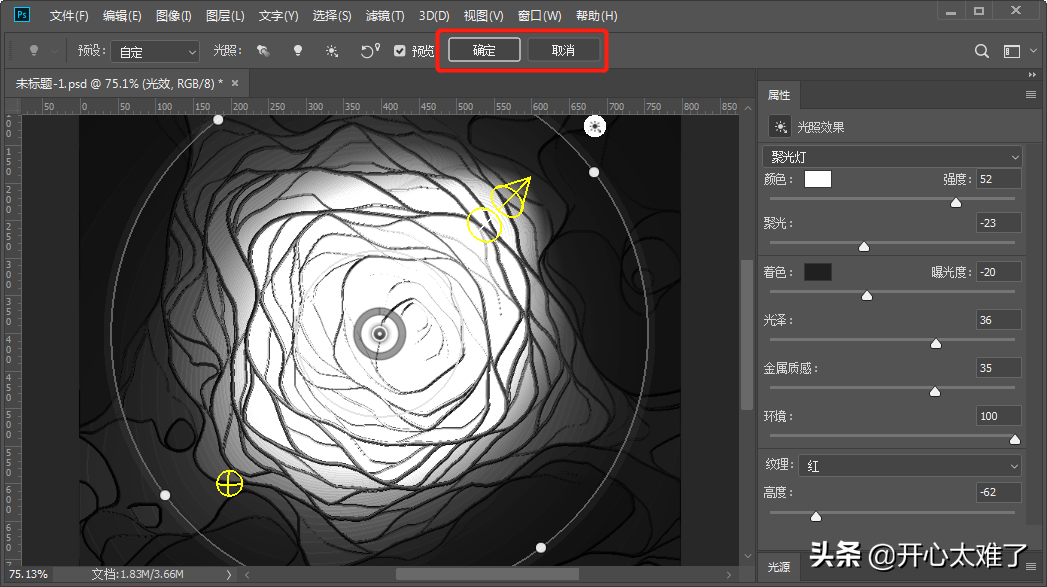
Task: Open the 属性 panel menu icon
Action: pos(1030,95)
